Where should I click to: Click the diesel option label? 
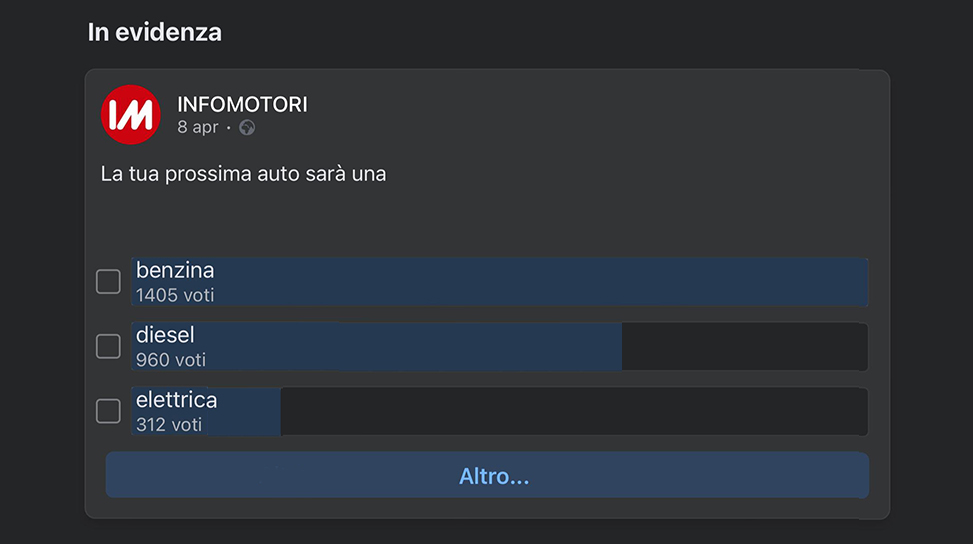pos(165,335)
